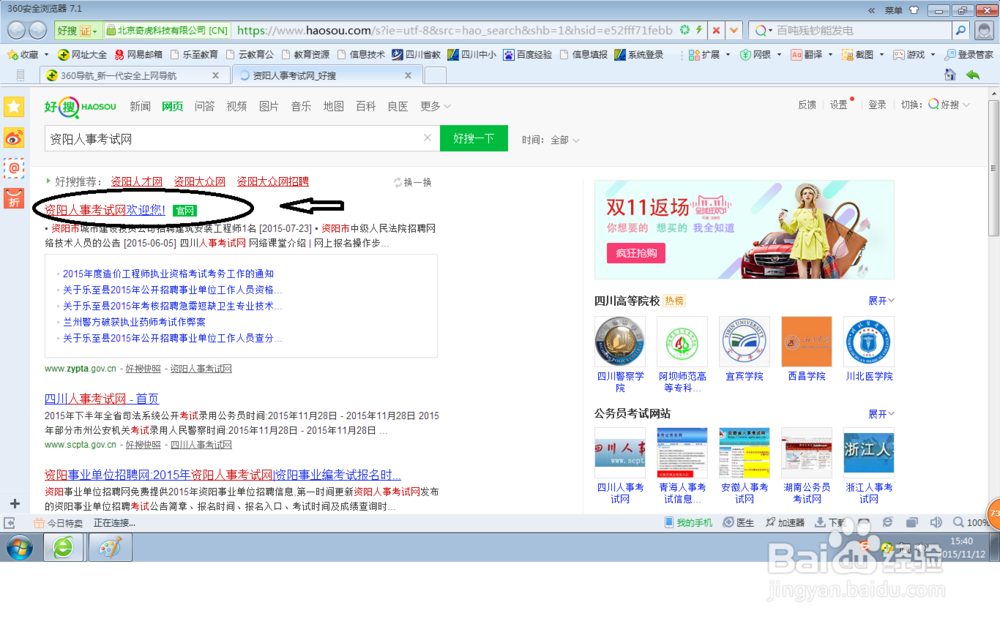Click the browser back arrow button
1000x624 pixels.
coord(17,30)
